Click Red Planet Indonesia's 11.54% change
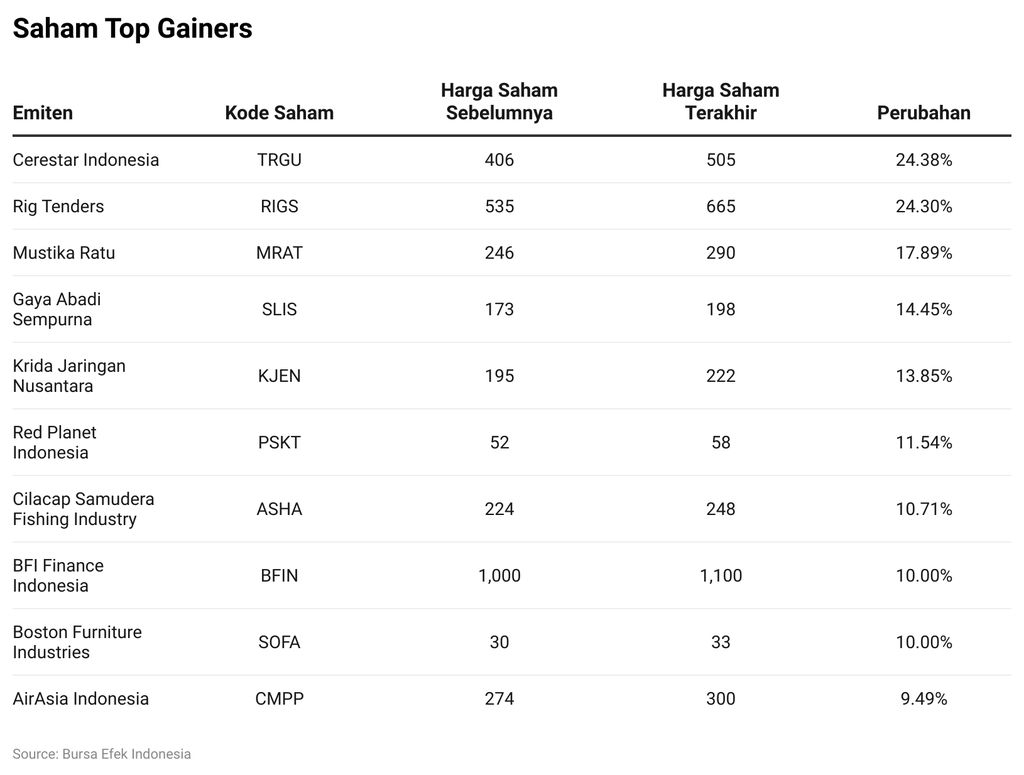The height and width of the screenshot is (775, 1024). (923, 443)
